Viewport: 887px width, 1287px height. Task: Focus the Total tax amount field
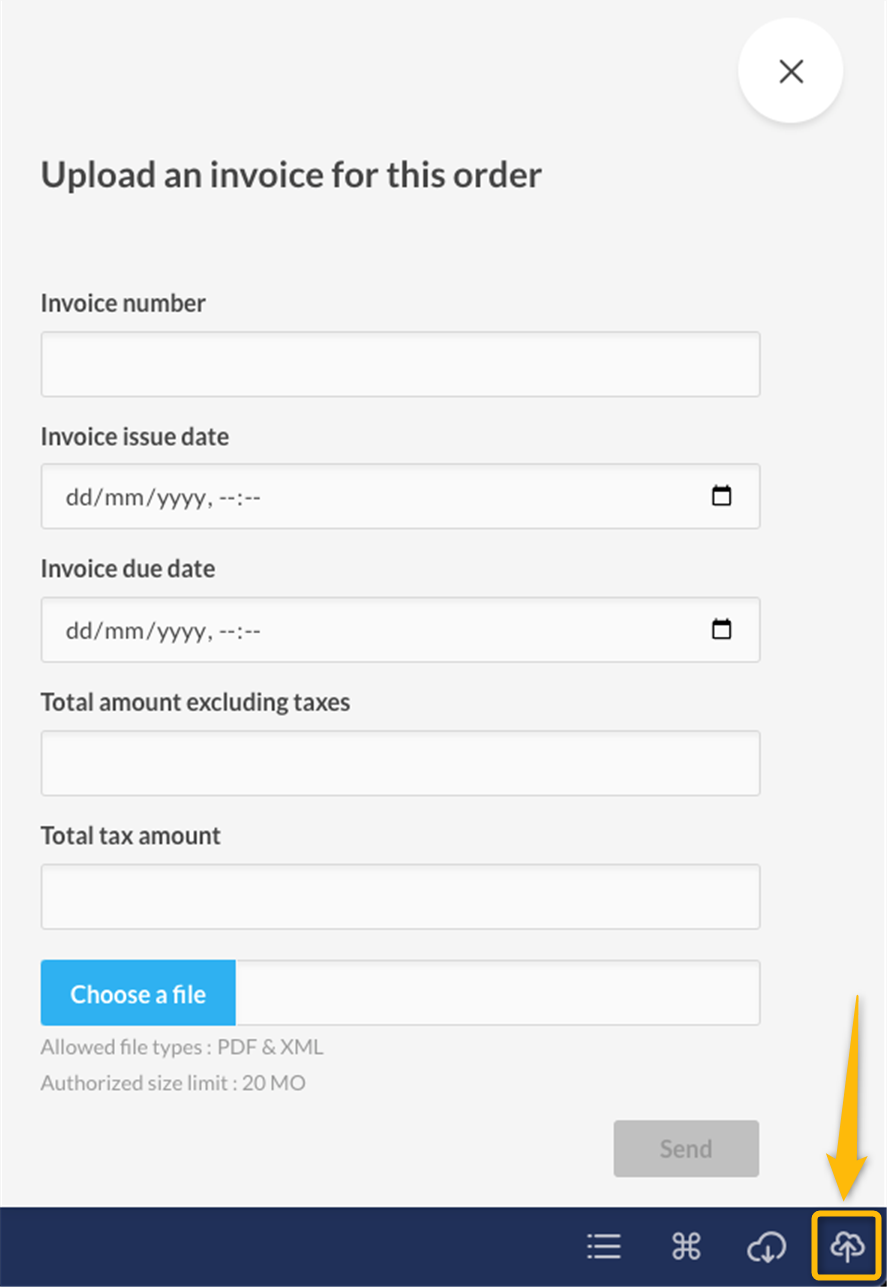[x=400, y=897]
